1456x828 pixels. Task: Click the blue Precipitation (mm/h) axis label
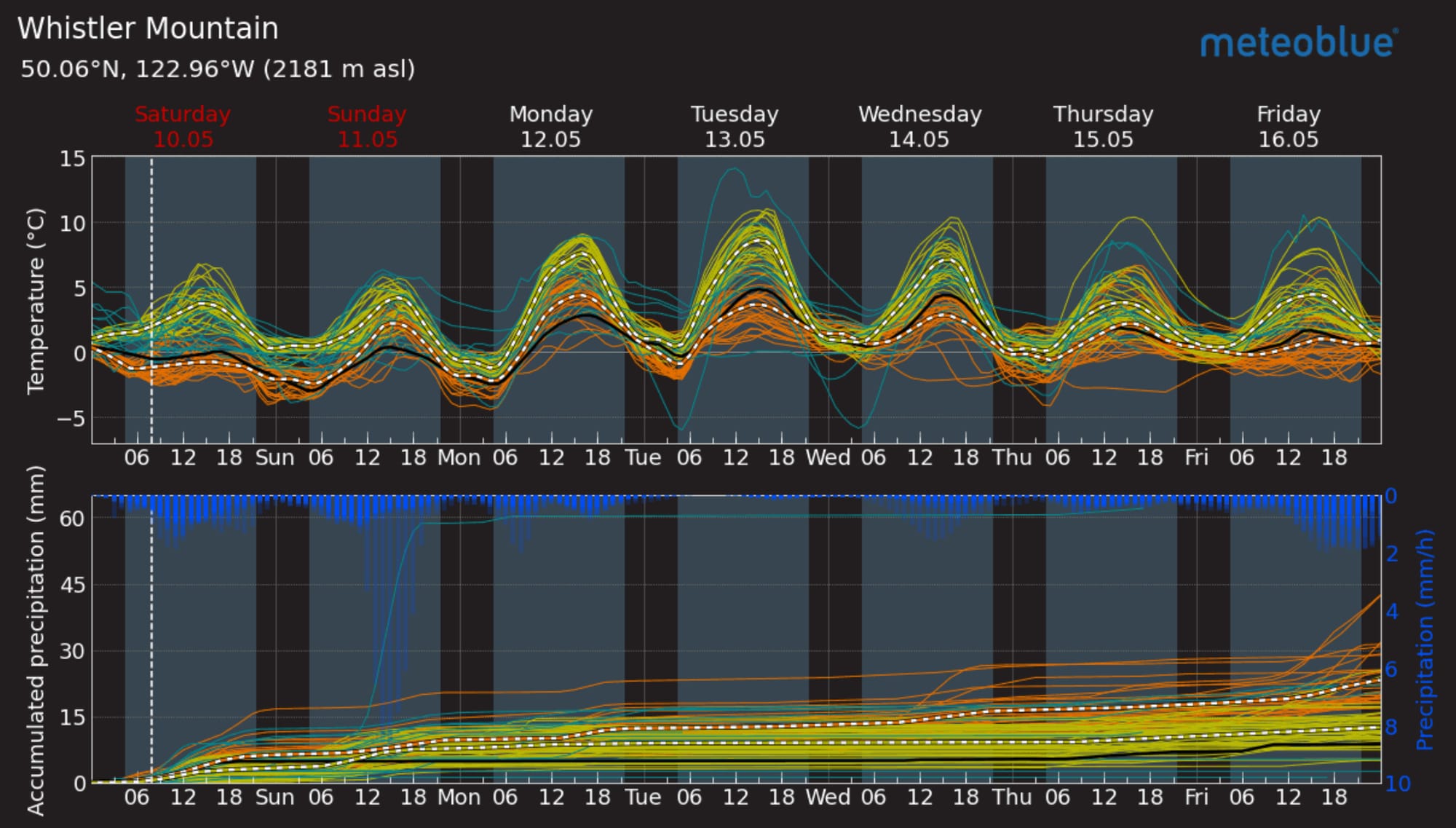tap(1424, 639)
